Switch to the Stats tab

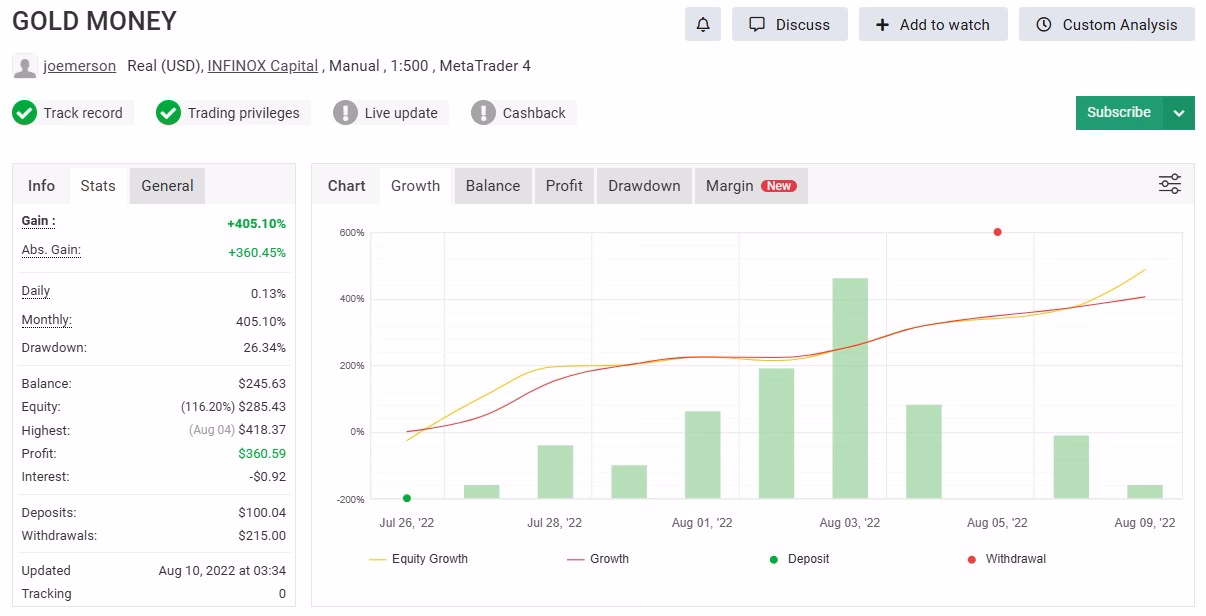tap(98, 186)
